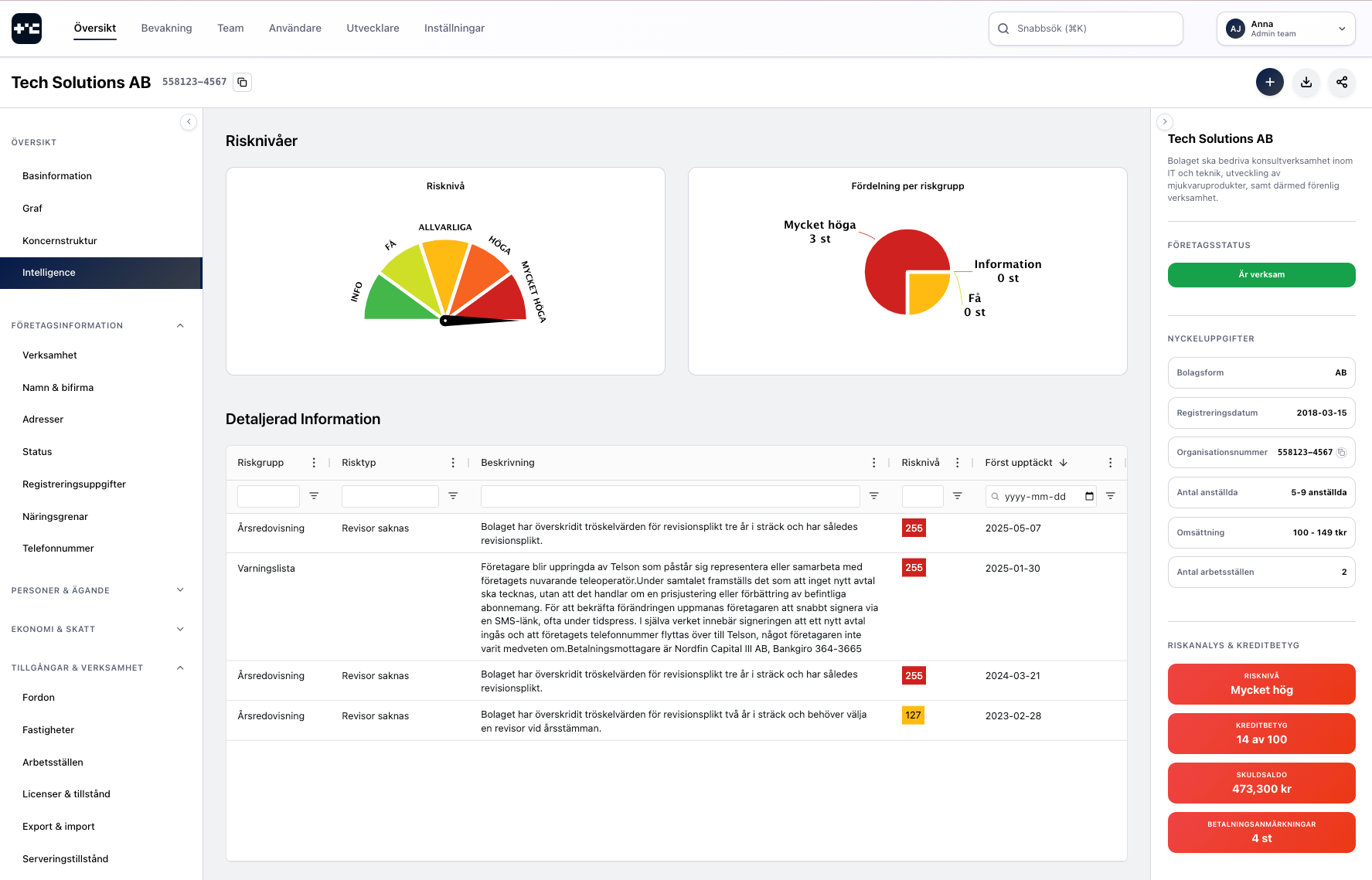Click the green Är verksam status button
1372x880 pixels.
tap(1261, 275)
